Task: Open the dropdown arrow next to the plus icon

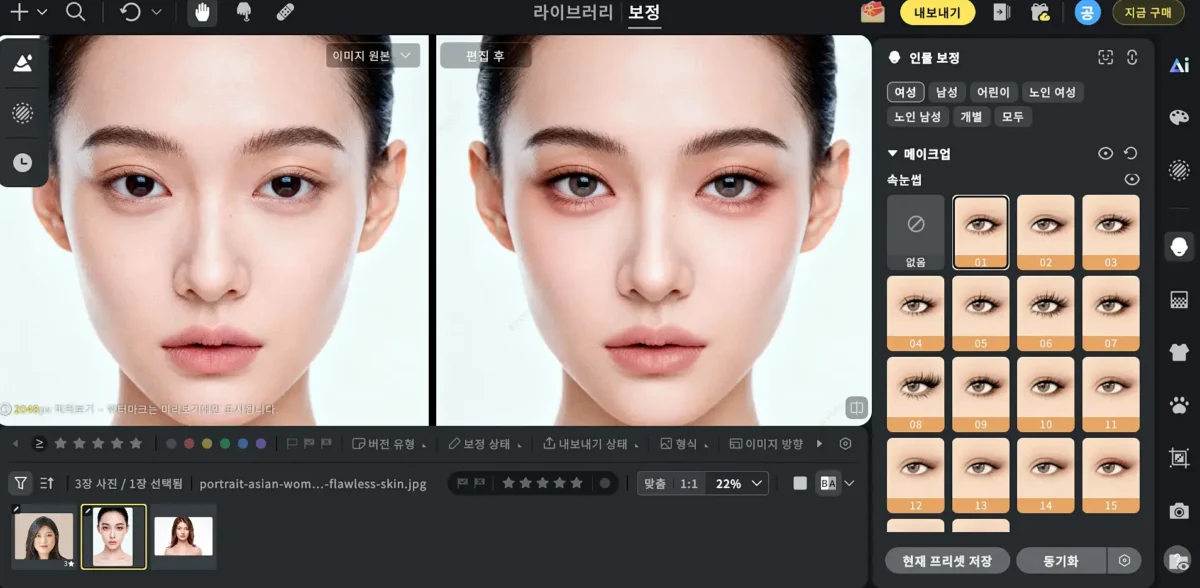Action: coord(42,13)
